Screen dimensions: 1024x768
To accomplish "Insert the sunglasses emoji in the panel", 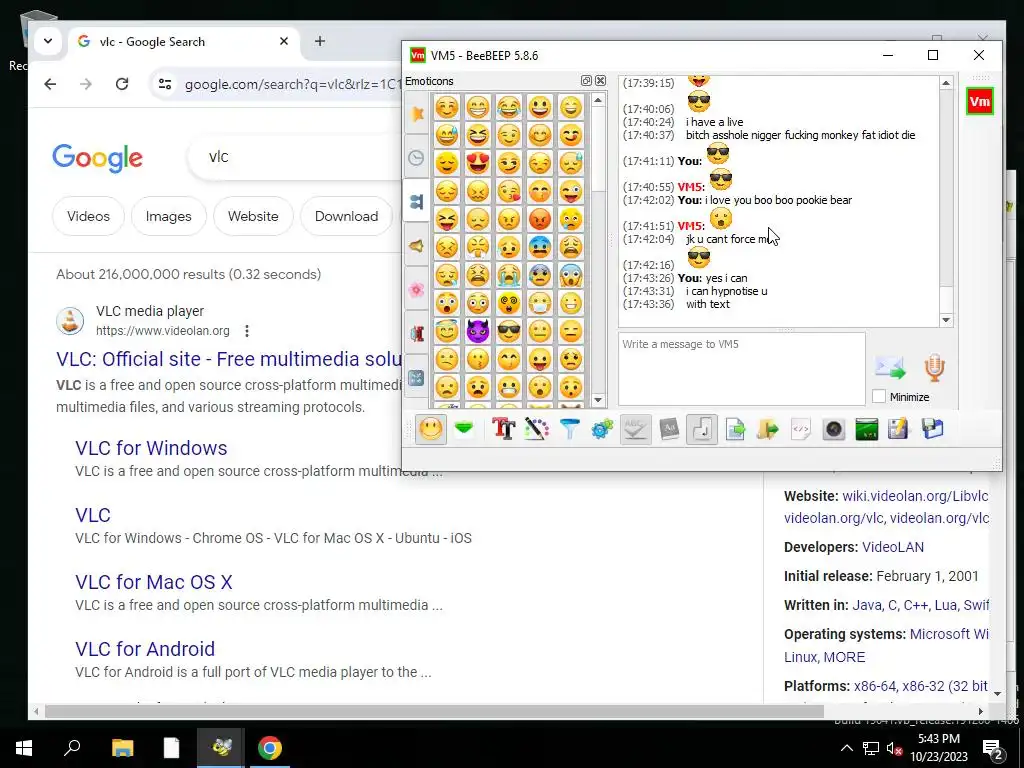I will coord(509,331).
